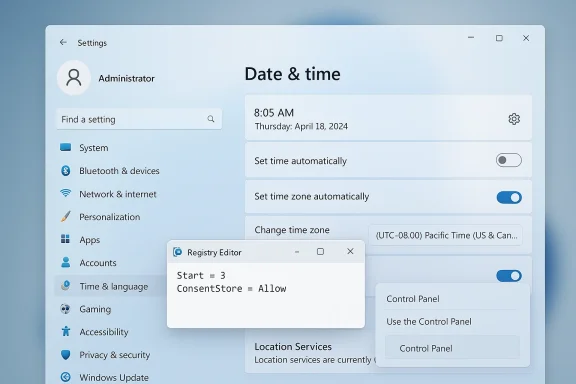Viewport: 576px width, 384px height.
Task: Click the Administrator account name
Action: (126, 78)
